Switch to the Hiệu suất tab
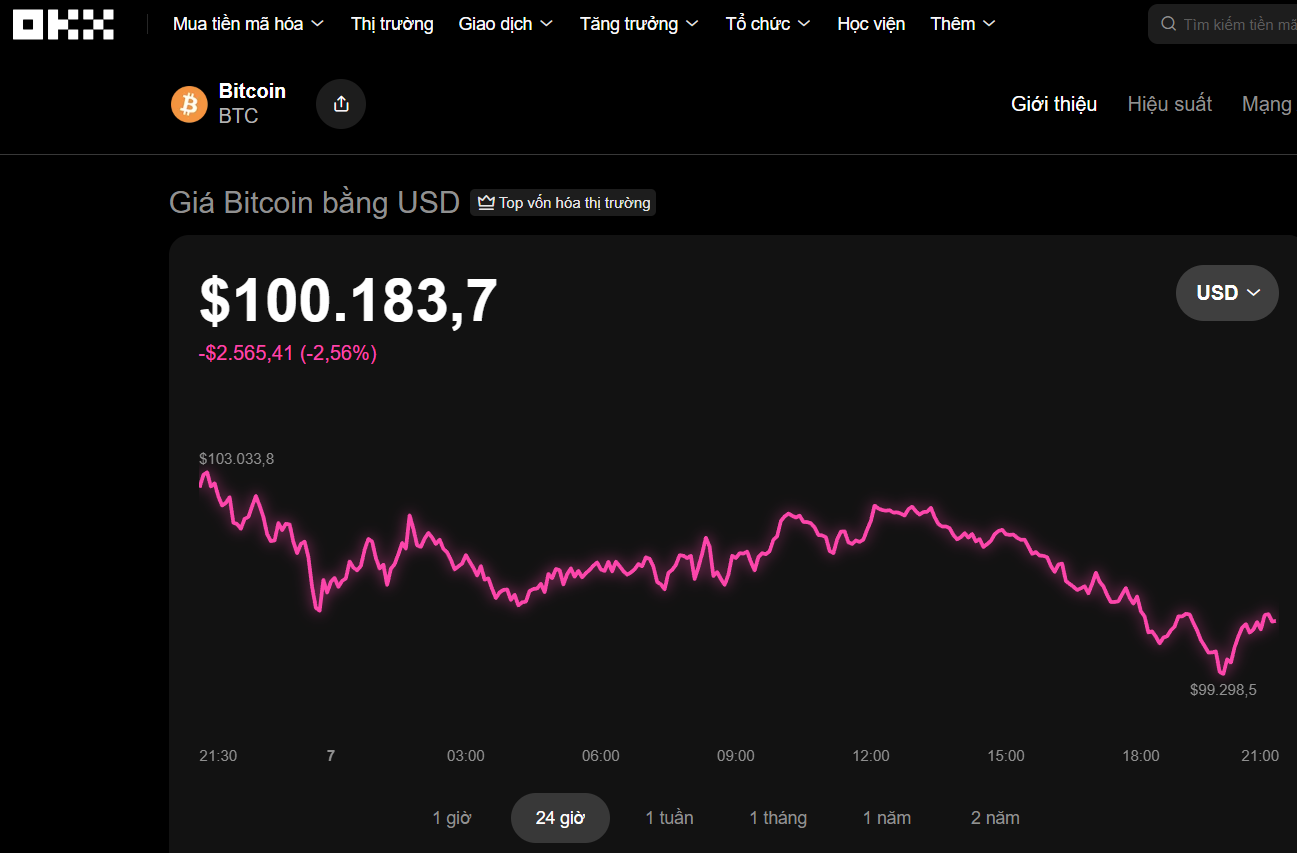This screenshot has width=1297, height=853. (x=1169, y=104)
